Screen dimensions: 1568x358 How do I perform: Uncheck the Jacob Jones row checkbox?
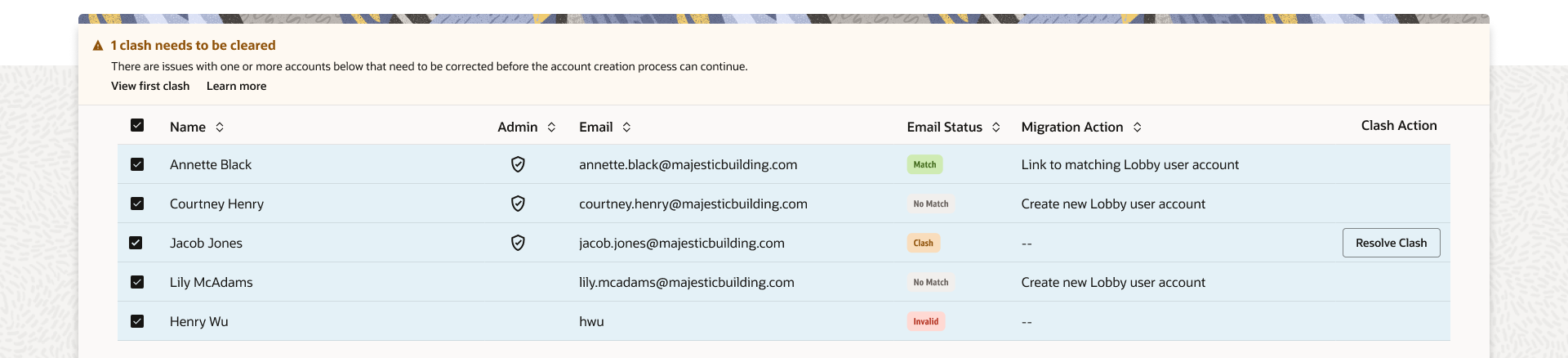(136, 243)
